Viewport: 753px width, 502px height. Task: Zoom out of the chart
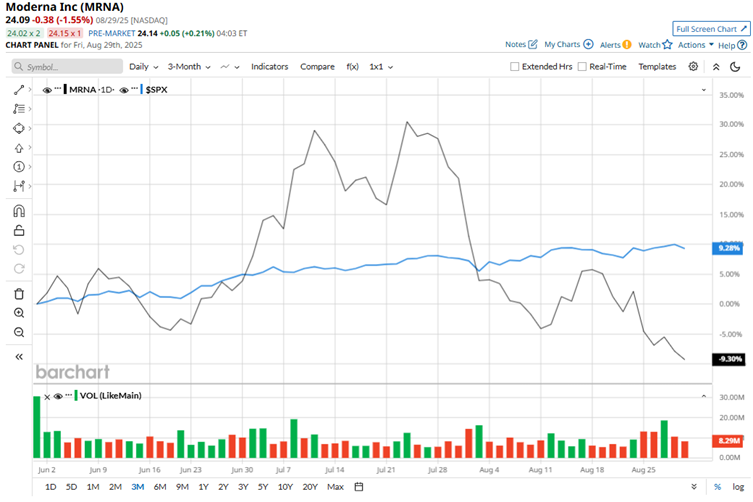click(19, 332)
